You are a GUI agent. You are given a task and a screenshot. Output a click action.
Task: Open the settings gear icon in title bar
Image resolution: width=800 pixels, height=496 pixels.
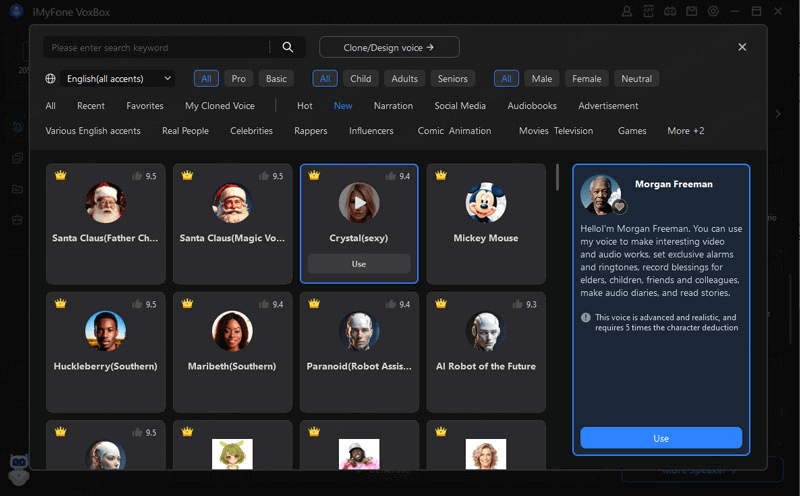[713, 11]
